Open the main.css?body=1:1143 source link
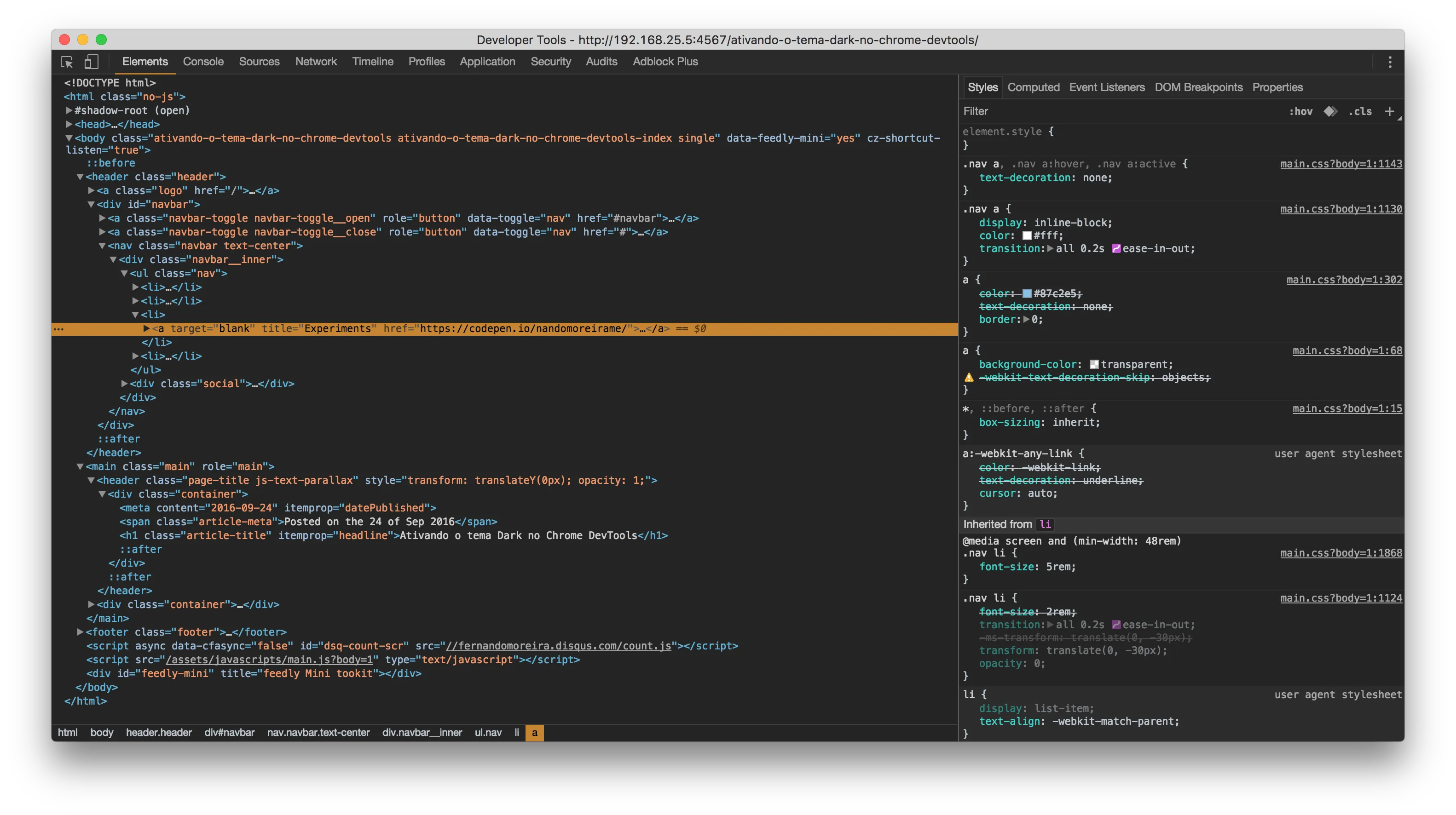The image size is (1456, 815). (x=1340, y=164)
